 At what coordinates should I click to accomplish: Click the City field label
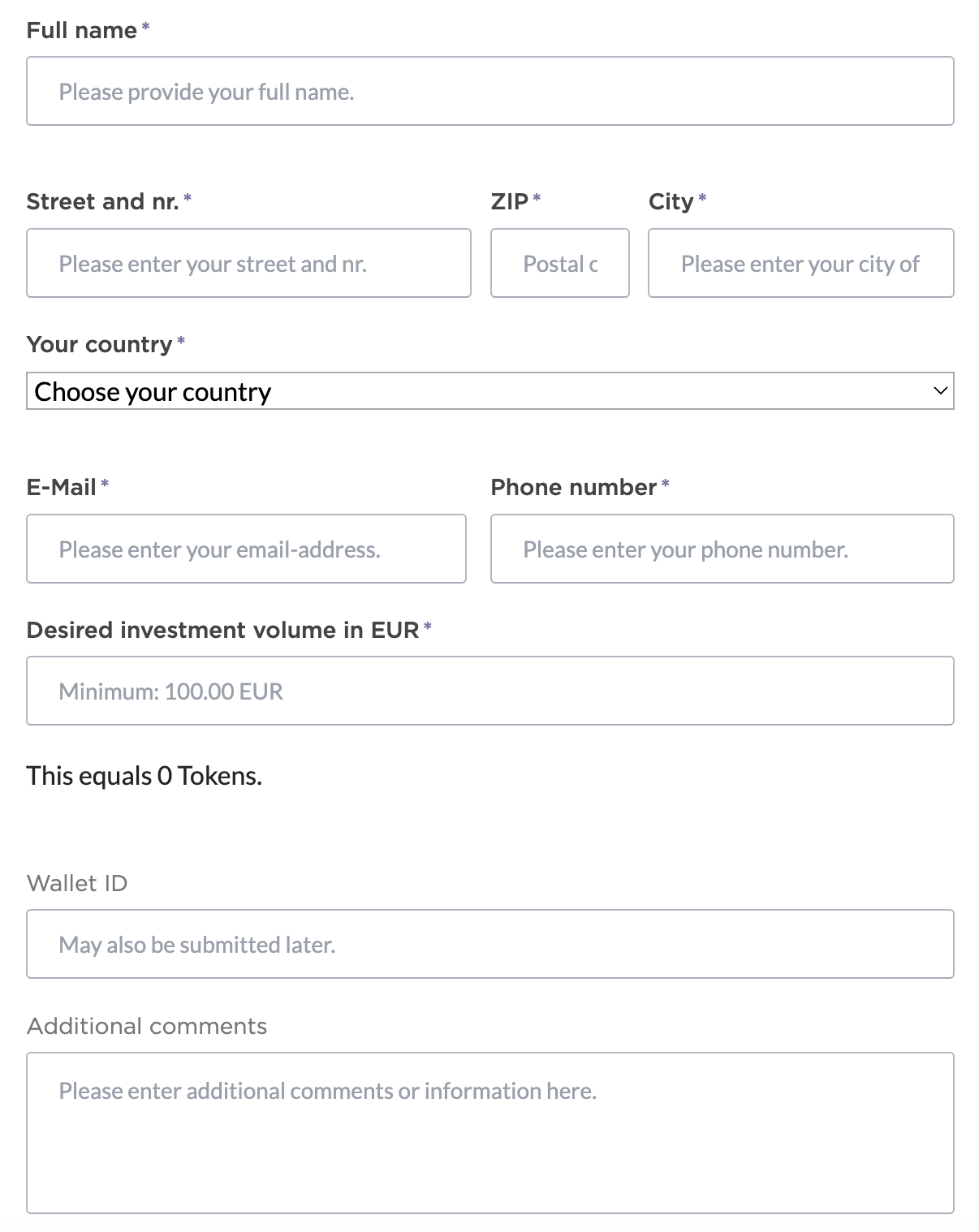671,202
